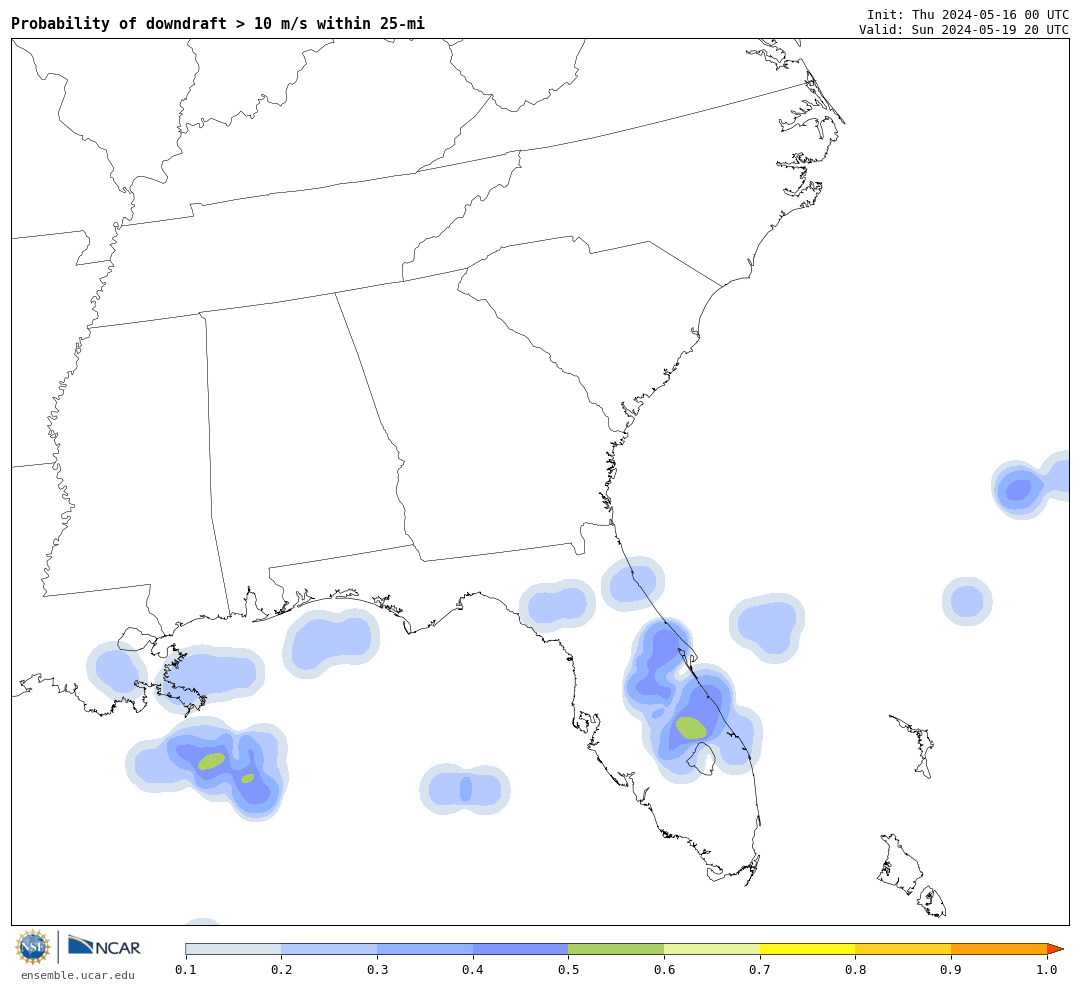Click the 0.4–0.5 periwinkle colorbar segment
The image size is (1080, 988).
521,949
